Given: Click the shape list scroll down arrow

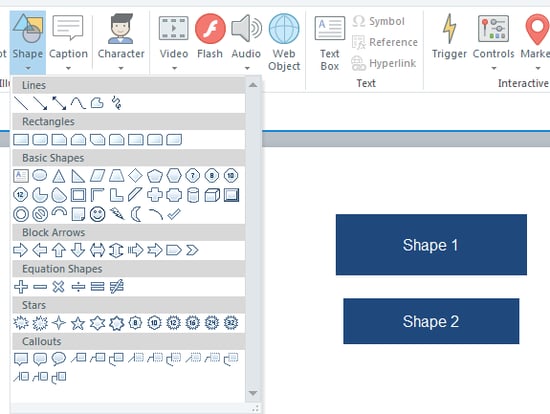Looking at the screenshot, I should [253, 393].
